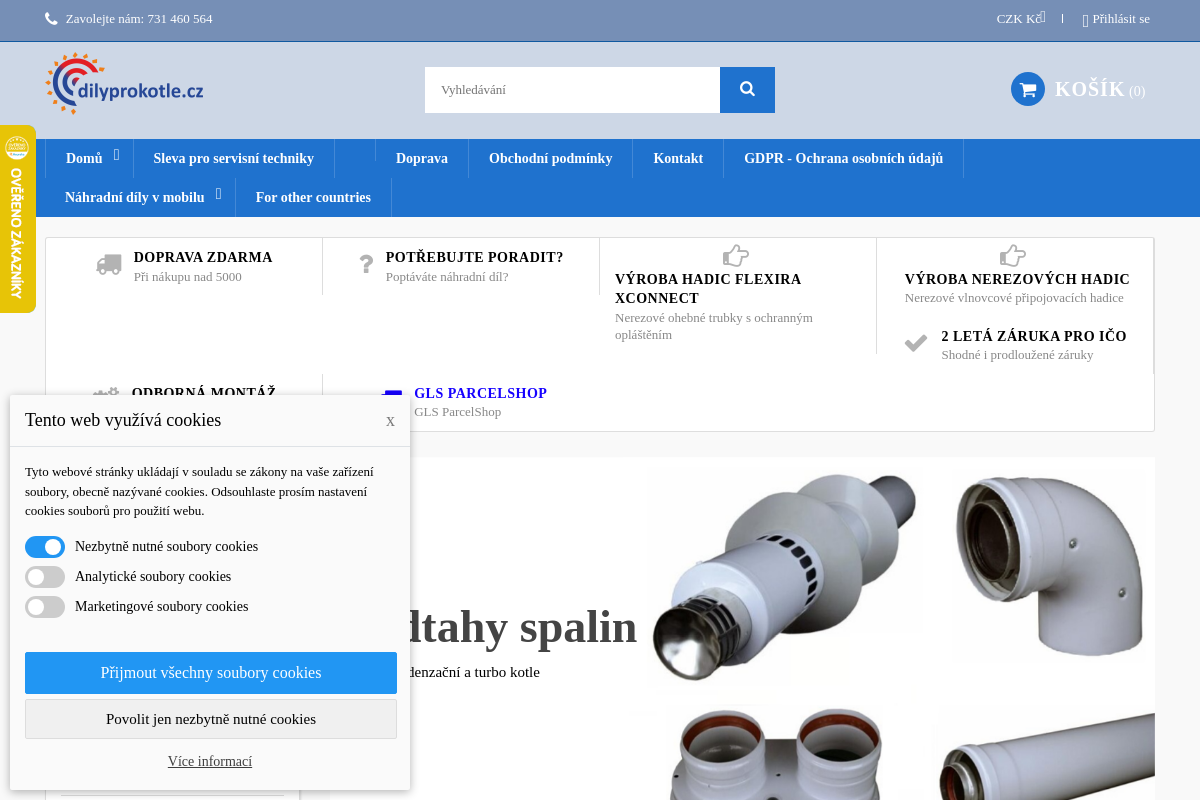Open the CZK Kč currency selector
This screenshot has width=1200, height=800.
(1020, 18)
